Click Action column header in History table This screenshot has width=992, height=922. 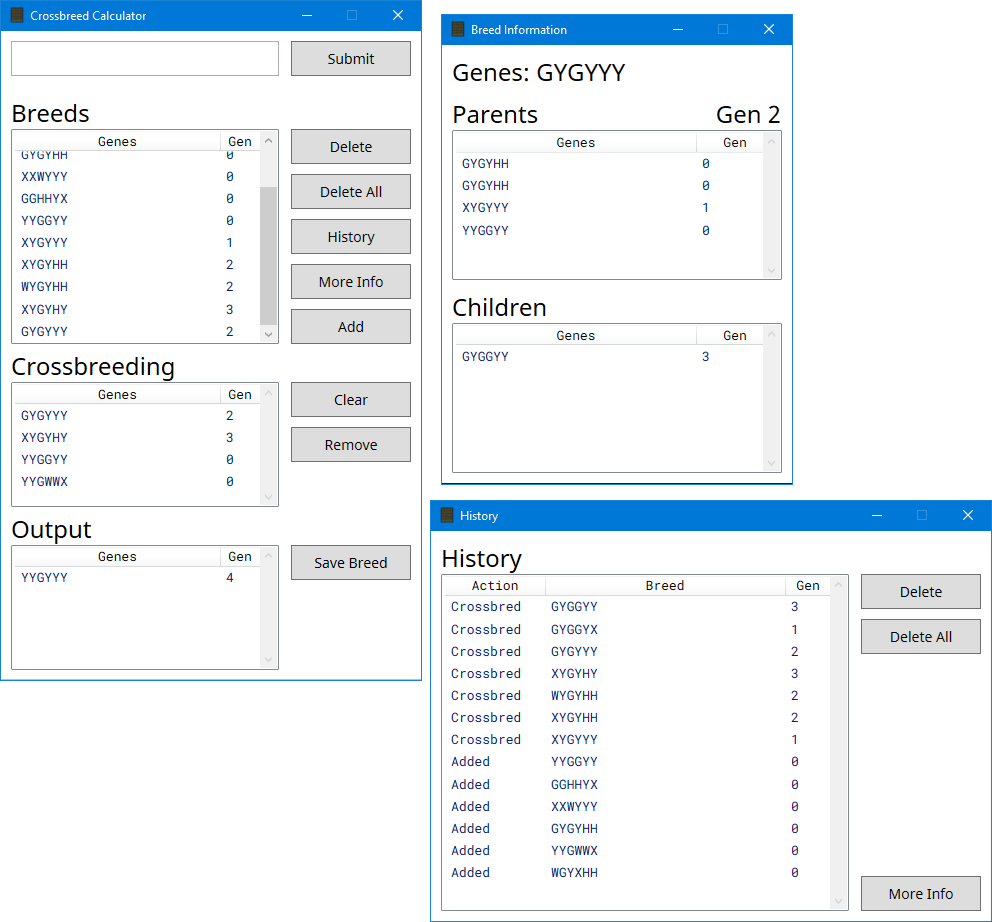(x=495, y=585)
